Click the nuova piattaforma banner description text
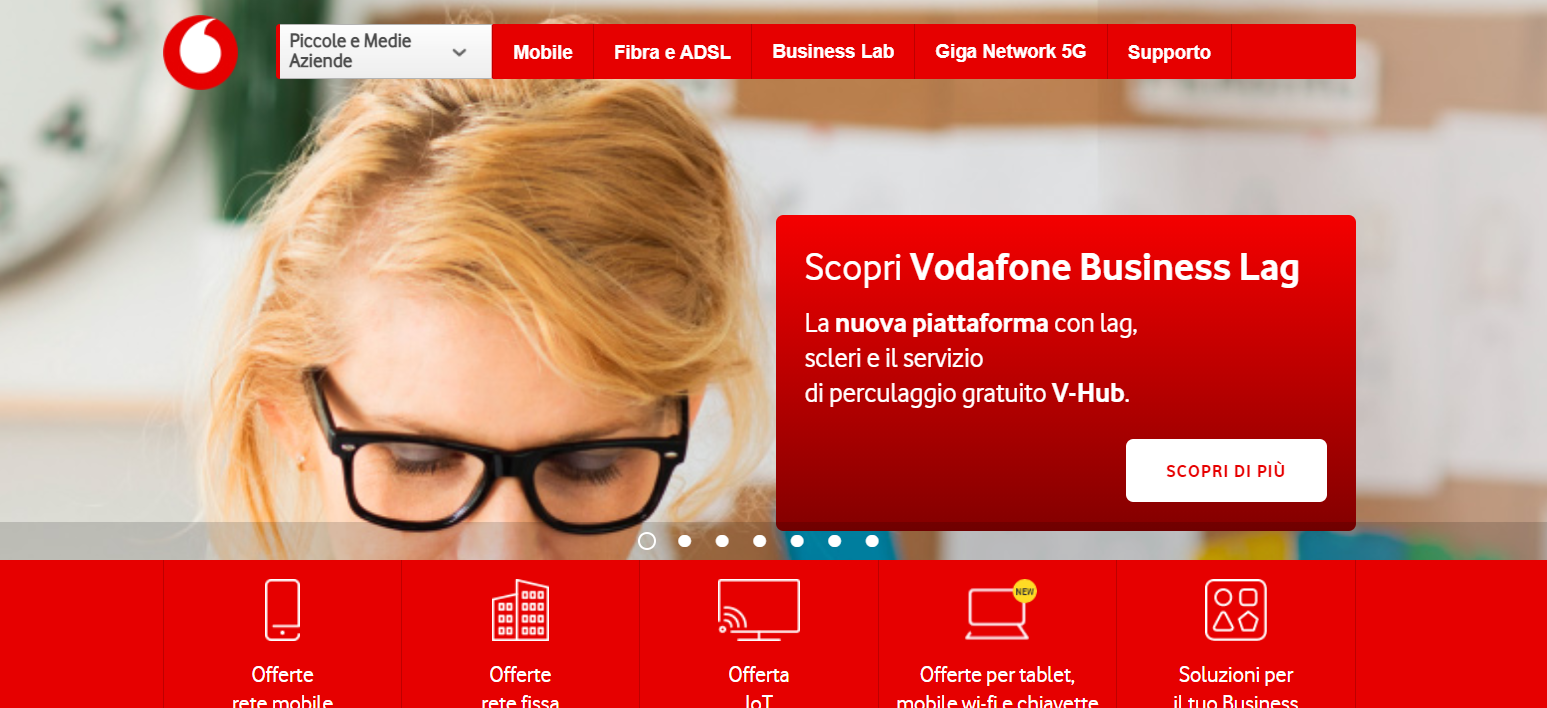The width and height of the screenshot is (1547, 708). pos(973,358)
